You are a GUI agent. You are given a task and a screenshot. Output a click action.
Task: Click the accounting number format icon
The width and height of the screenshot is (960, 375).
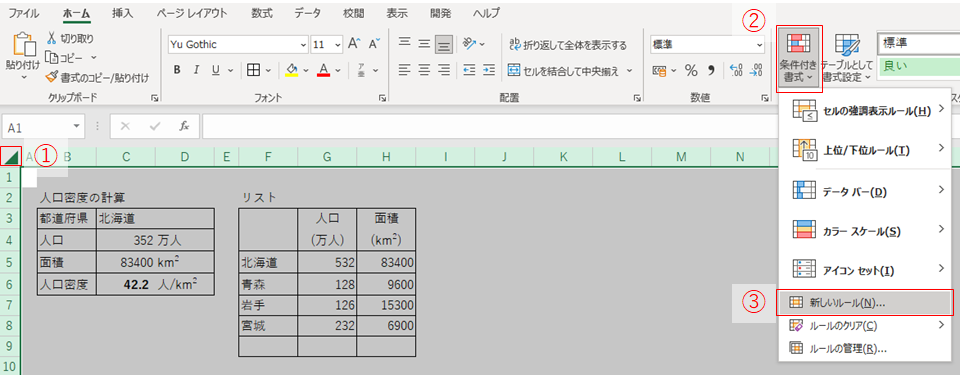coord(660,70)
